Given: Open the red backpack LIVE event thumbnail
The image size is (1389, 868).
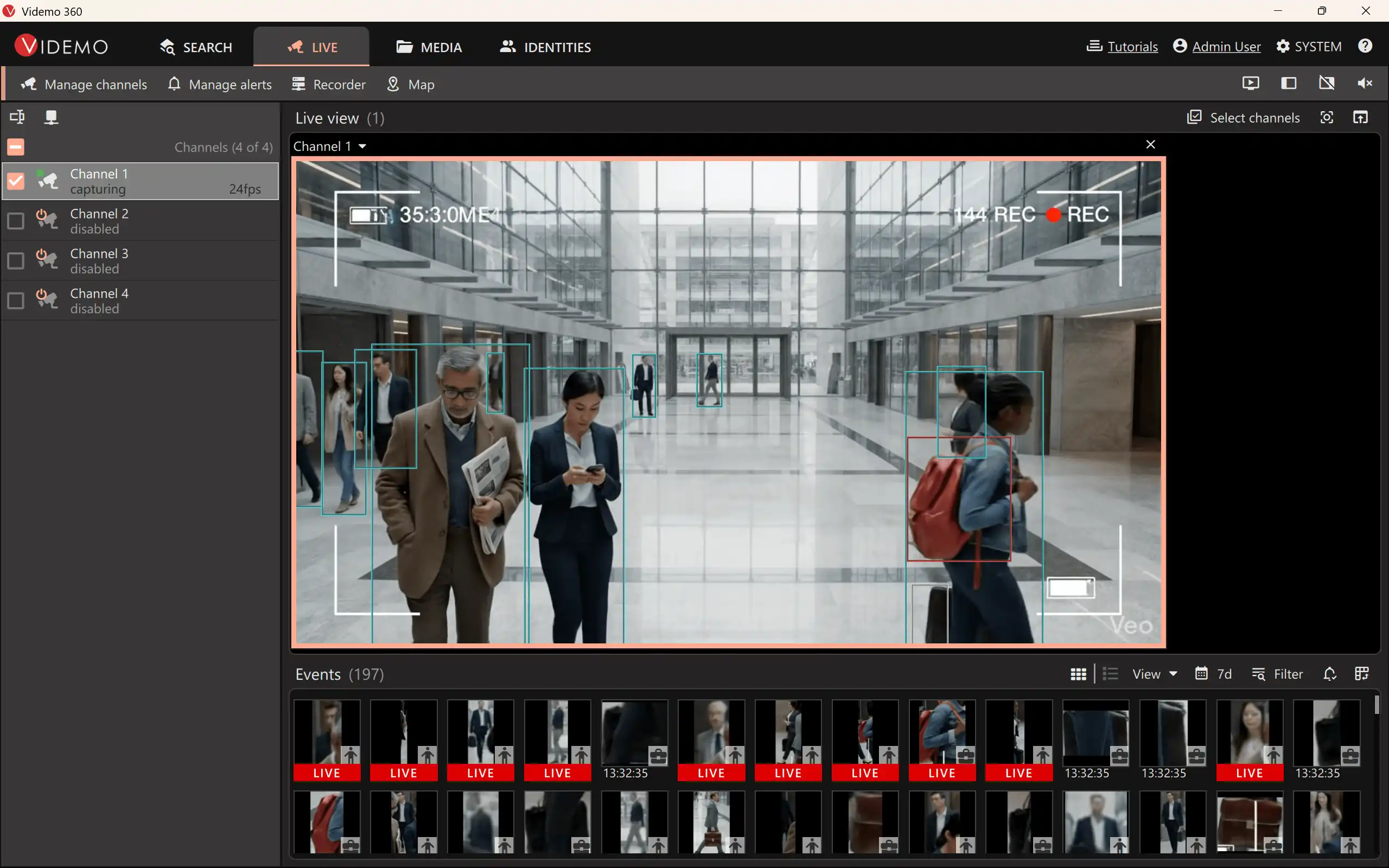Looking at the screenshot, I should click(x=942, y=740).
